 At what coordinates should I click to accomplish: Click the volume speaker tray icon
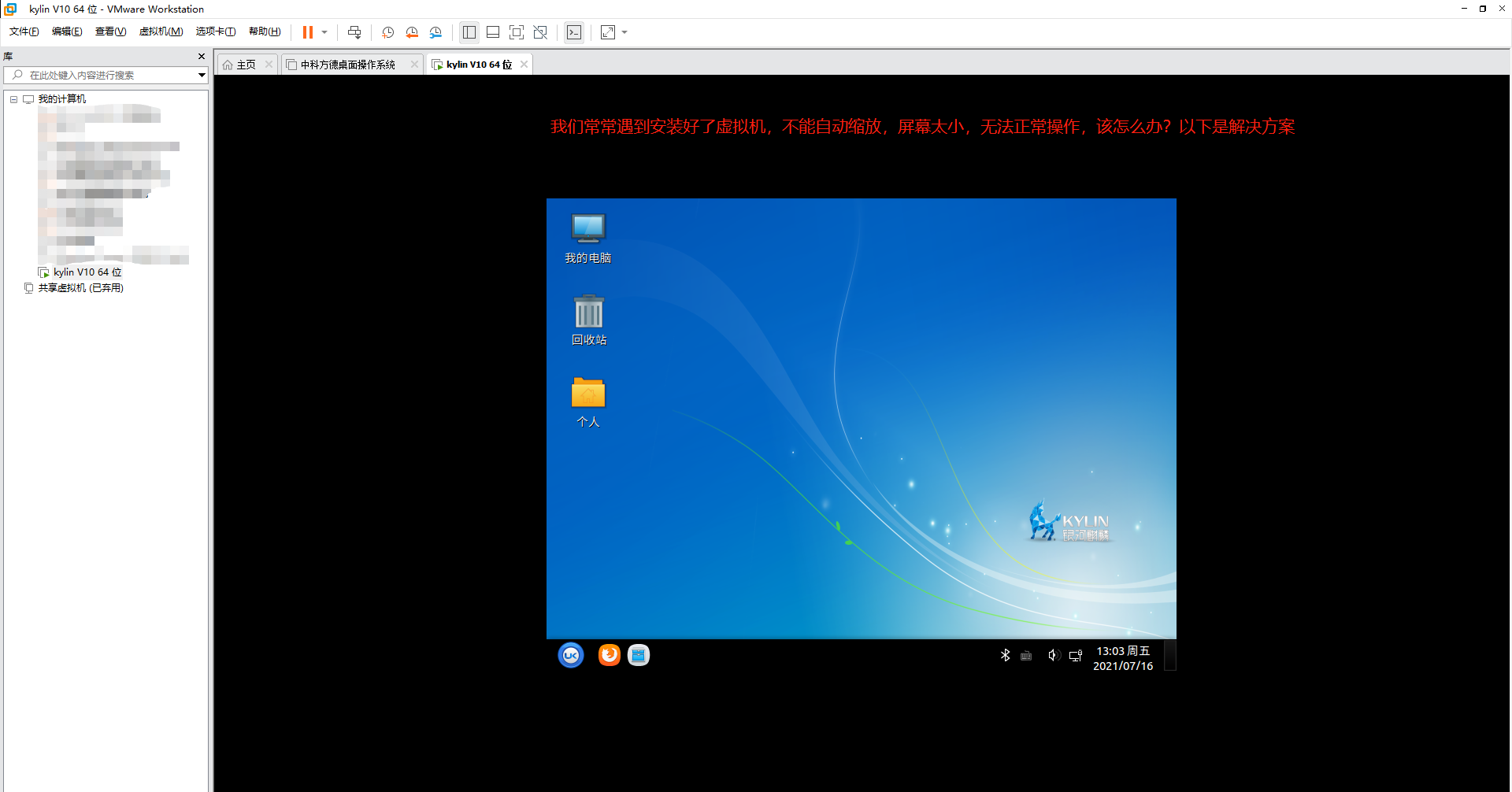coord(1054,655)
